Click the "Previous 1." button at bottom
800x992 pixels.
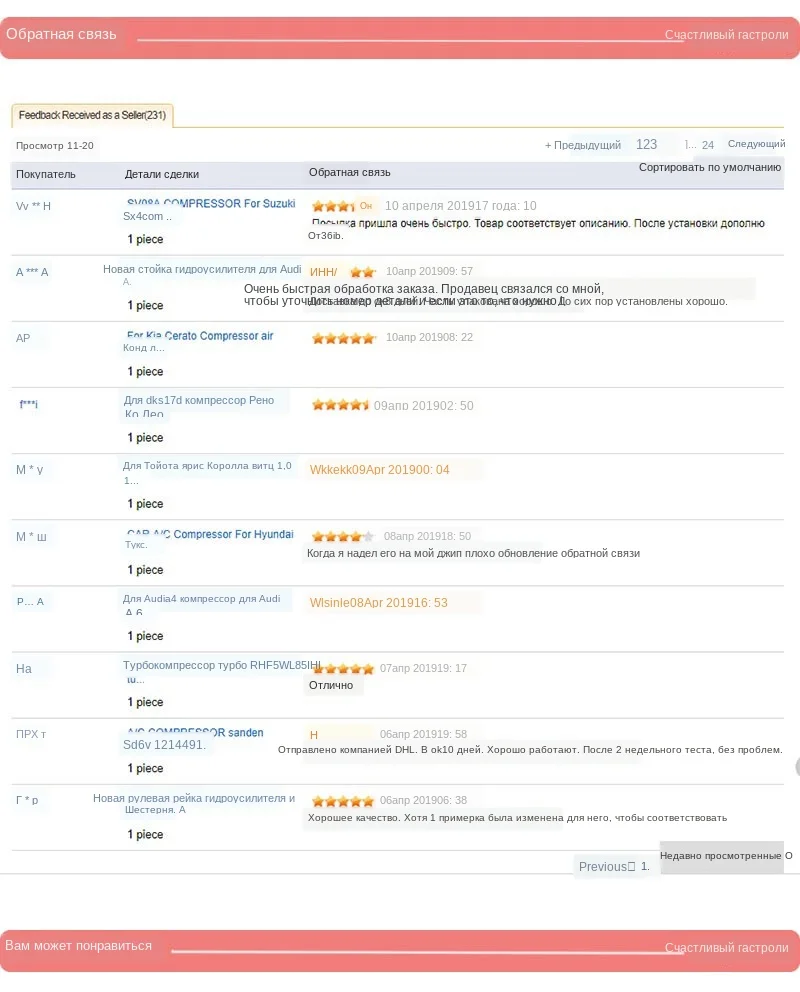click(614, 866)
